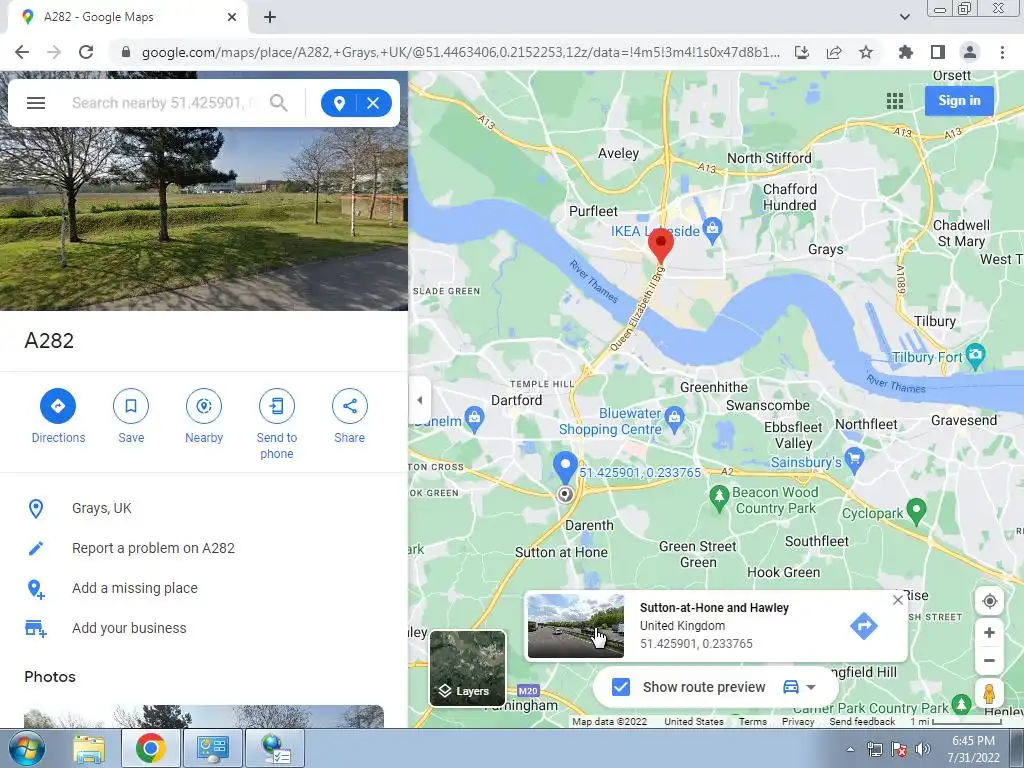Screen dimensions: 1024x768
Task: Click the blue nearby-location pin button
Action: 339,103
